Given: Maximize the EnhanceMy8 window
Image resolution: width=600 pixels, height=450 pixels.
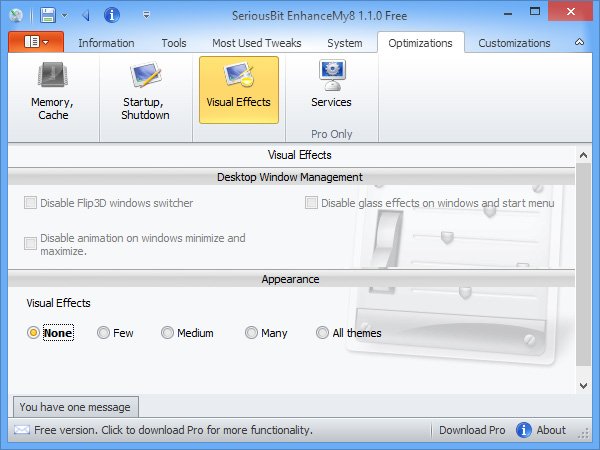Looking at the screenshot, I should 535,12.
